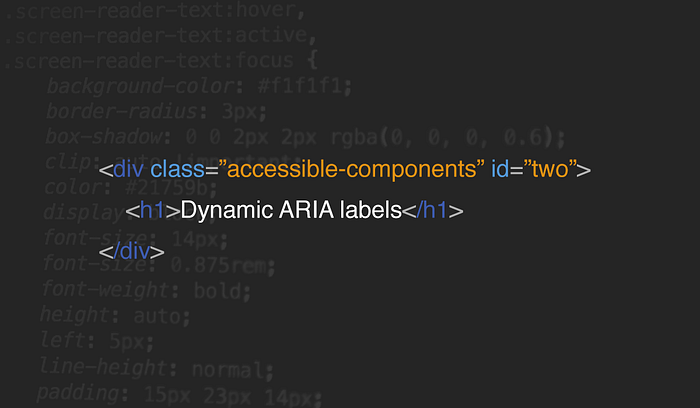Click the closing h1 tag

433,210
